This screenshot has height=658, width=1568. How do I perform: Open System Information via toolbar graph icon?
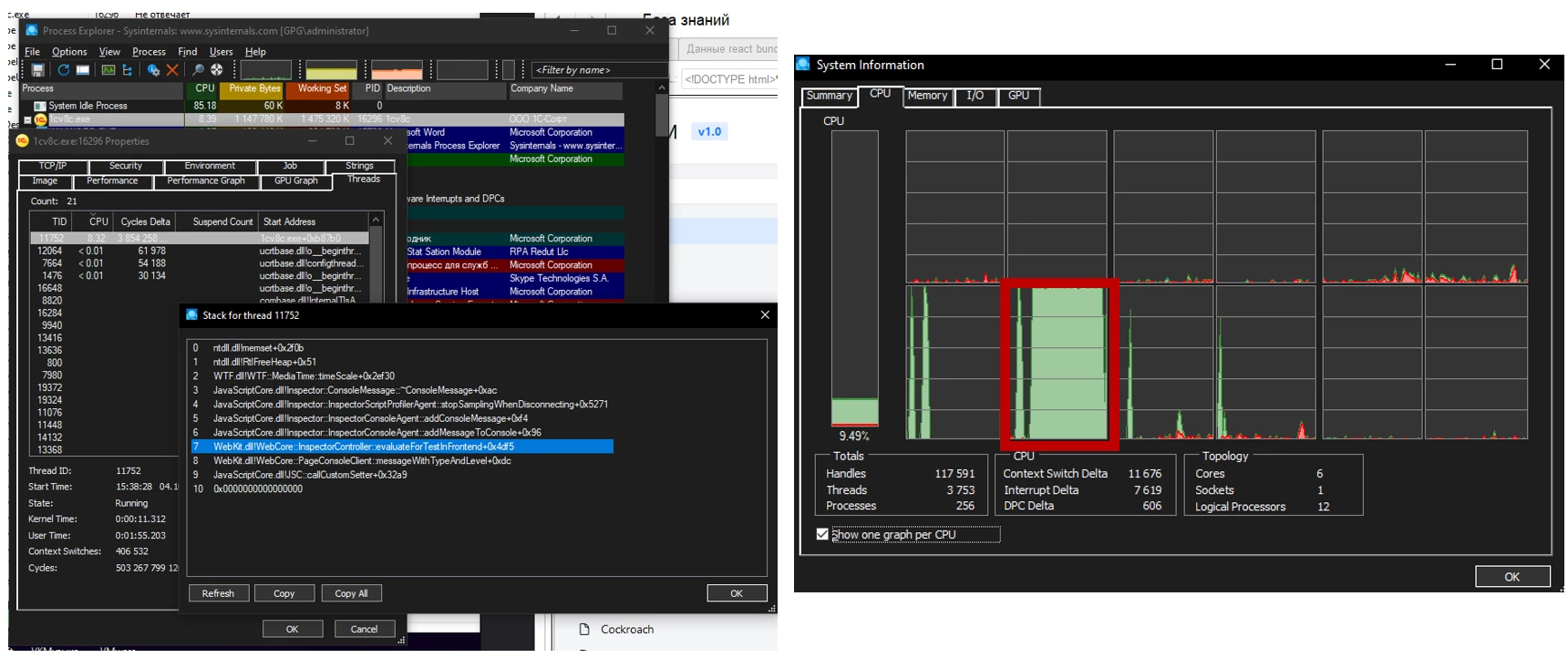108,70
